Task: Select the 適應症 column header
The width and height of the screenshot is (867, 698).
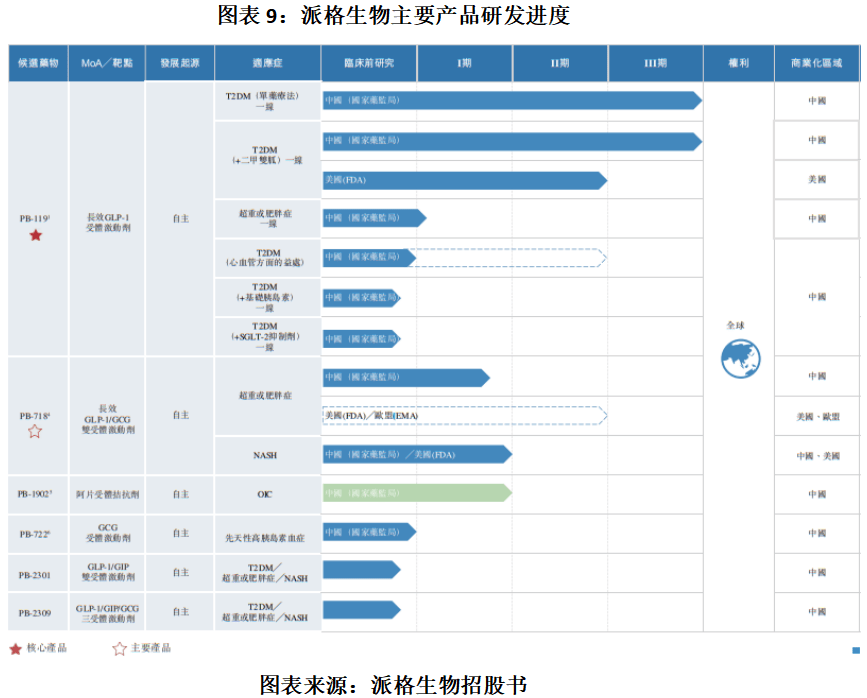Action: click(268, 63)
